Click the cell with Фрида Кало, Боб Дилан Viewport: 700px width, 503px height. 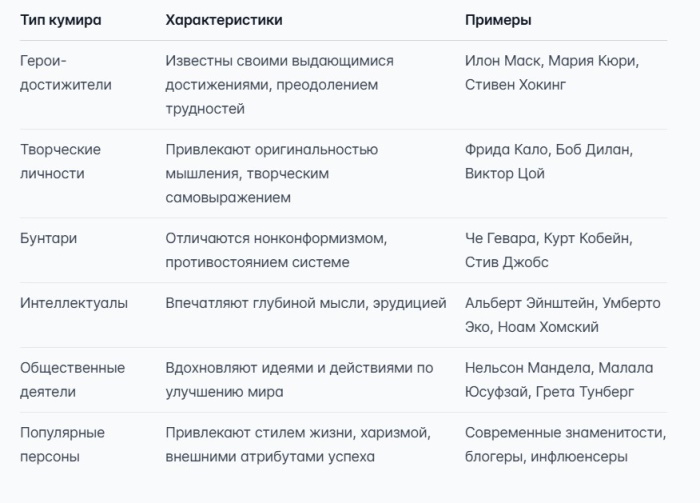click(x=548, y=162)
